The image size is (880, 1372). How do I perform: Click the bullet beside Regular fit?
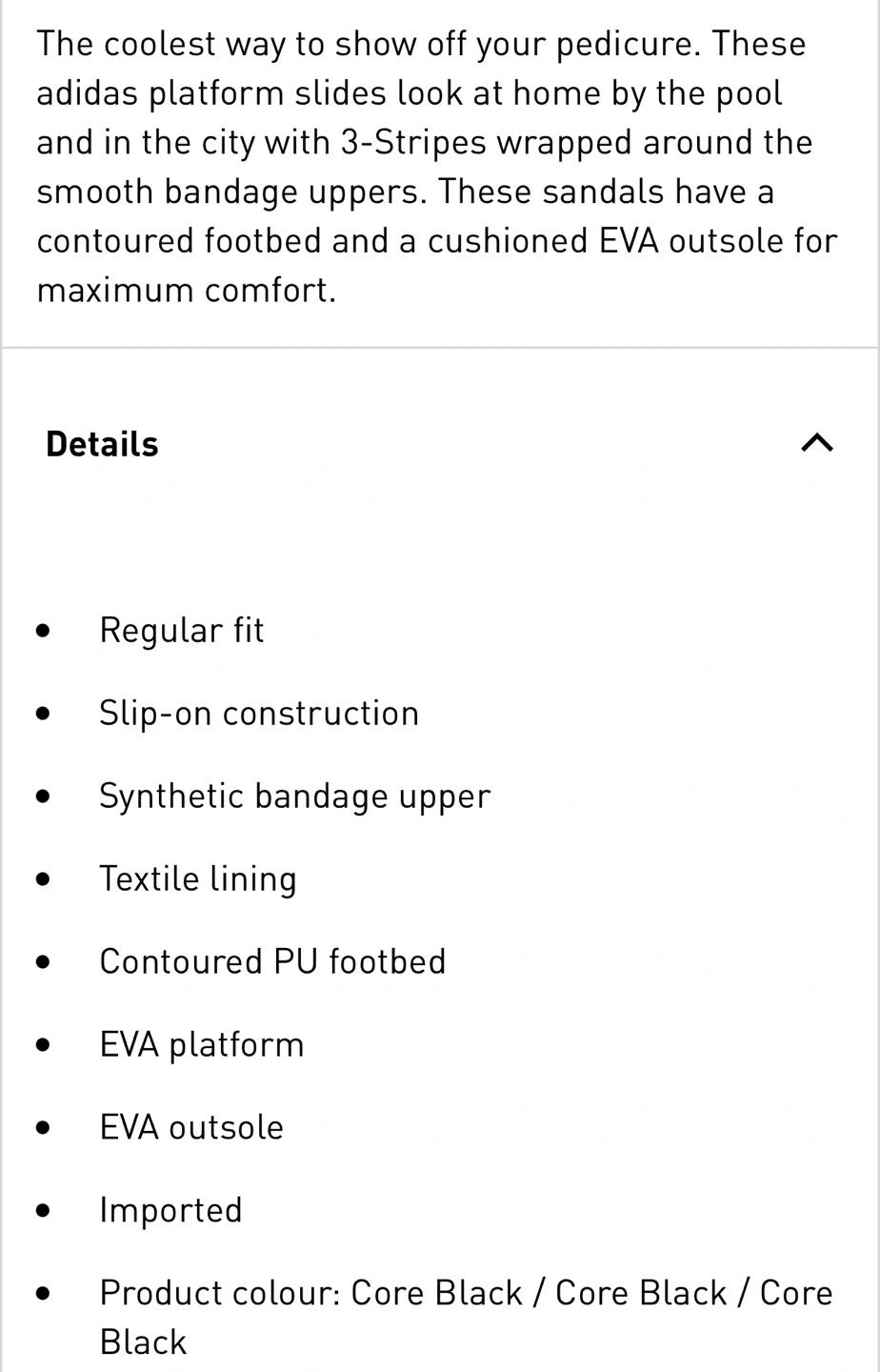43,631
